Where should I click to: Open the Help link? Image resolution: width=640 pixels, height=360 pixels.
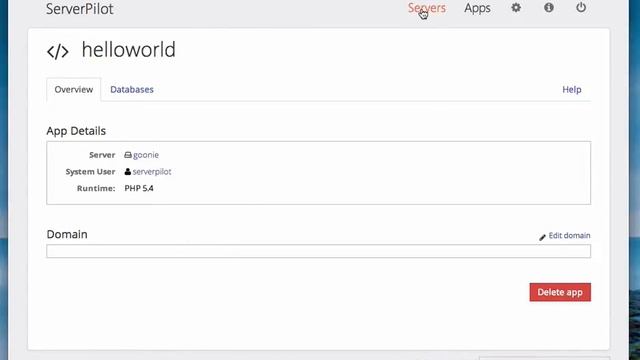click(x=571, y=89)
